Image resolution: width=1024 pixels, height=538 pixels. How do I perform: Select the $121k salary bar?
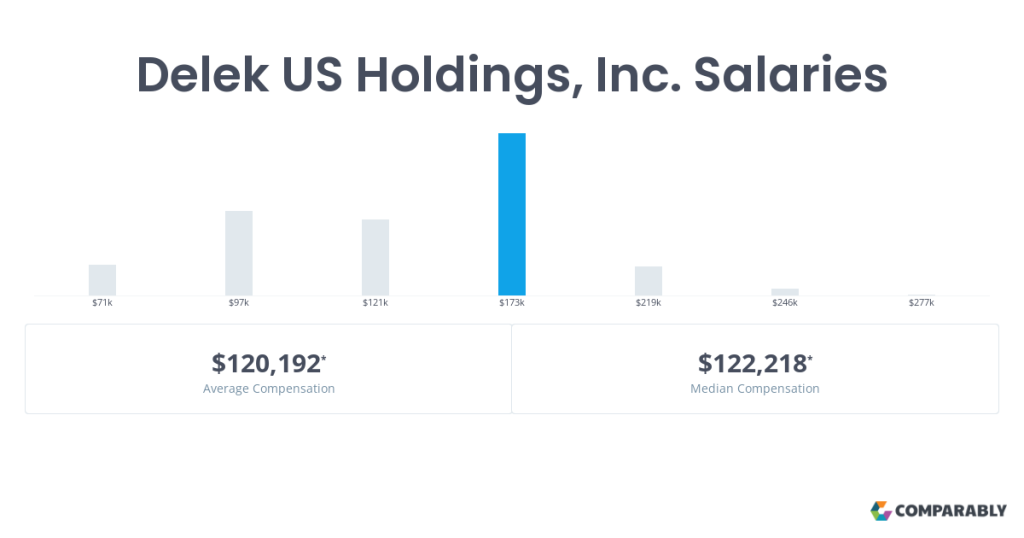[x=376, y=257]
